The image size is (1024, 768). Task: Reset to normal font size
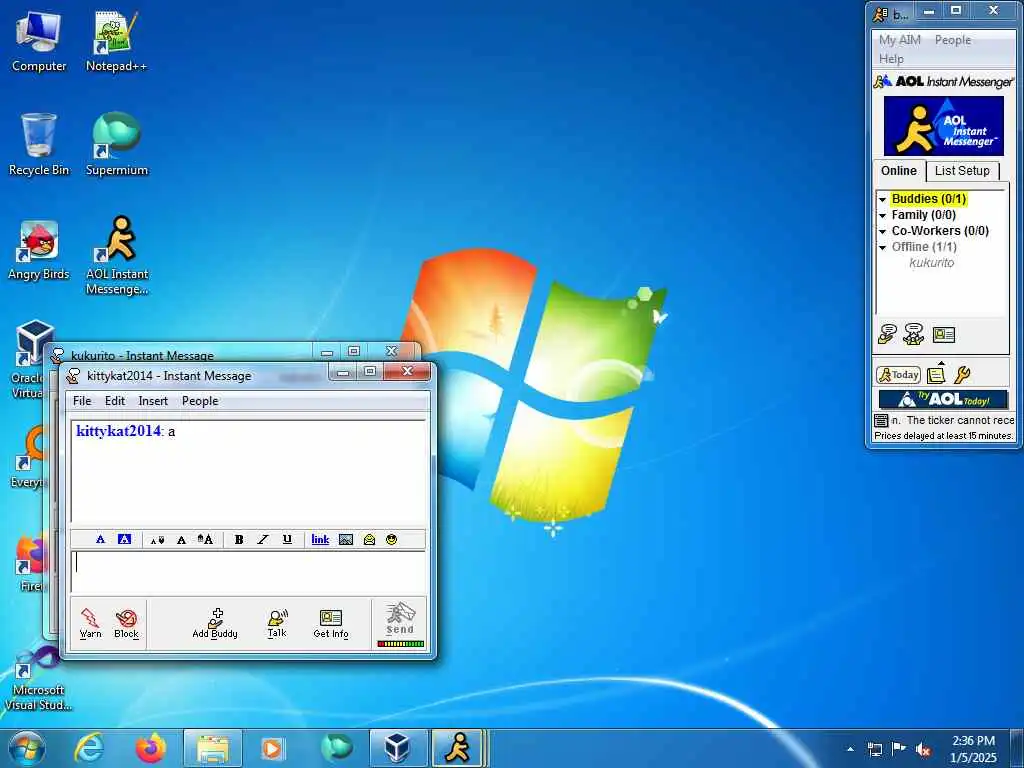tap(182, 540)
